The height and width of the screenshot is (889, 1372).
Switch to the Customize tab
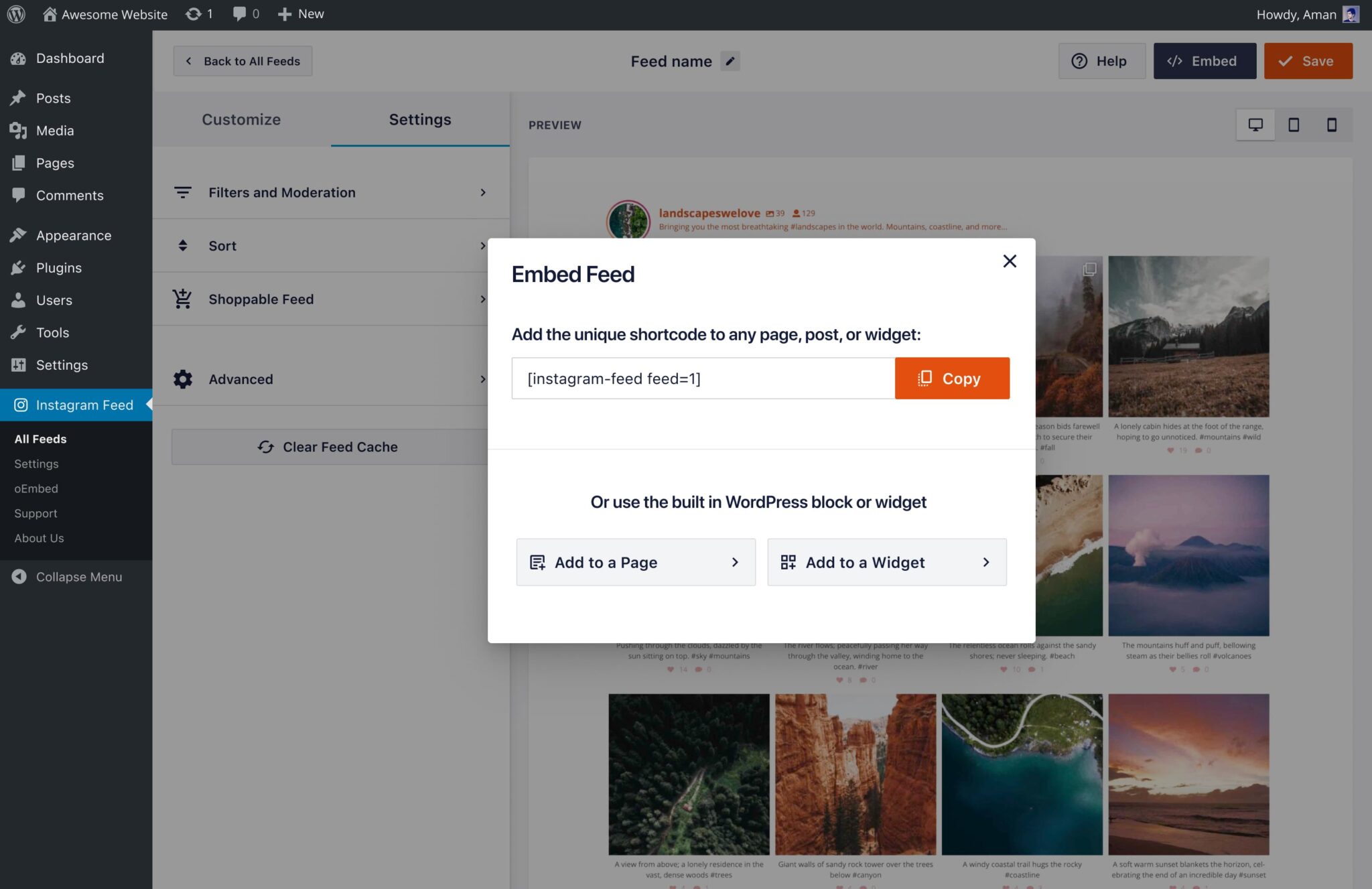pos(241,119)
